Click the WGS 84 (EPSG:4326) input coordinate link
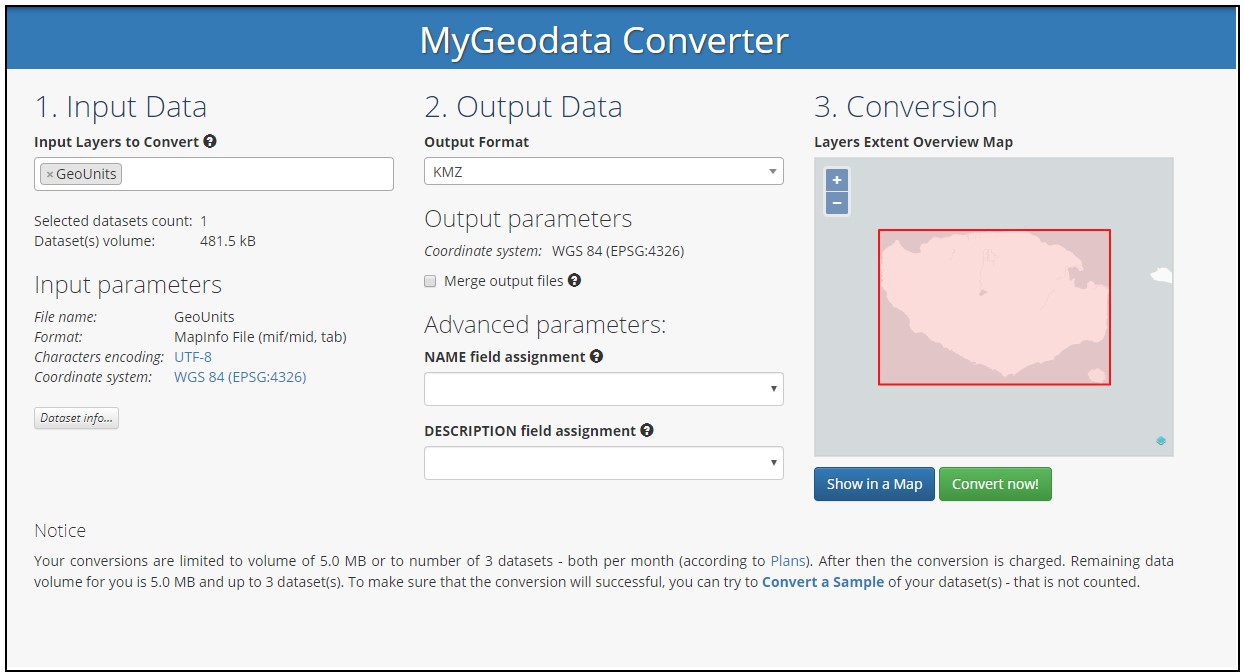Image resolution: width=1244 pixels, height=672 pixels. tap(240, 377)
